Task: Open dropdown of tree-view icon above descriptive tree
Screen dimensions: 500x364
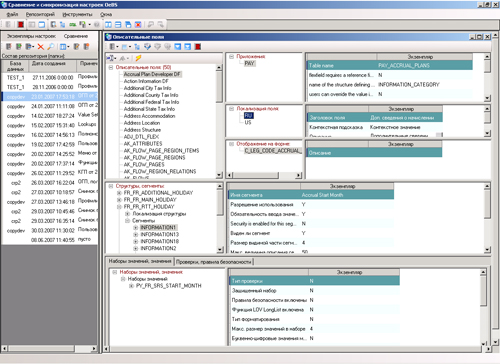Action: (x=115, y=58)
